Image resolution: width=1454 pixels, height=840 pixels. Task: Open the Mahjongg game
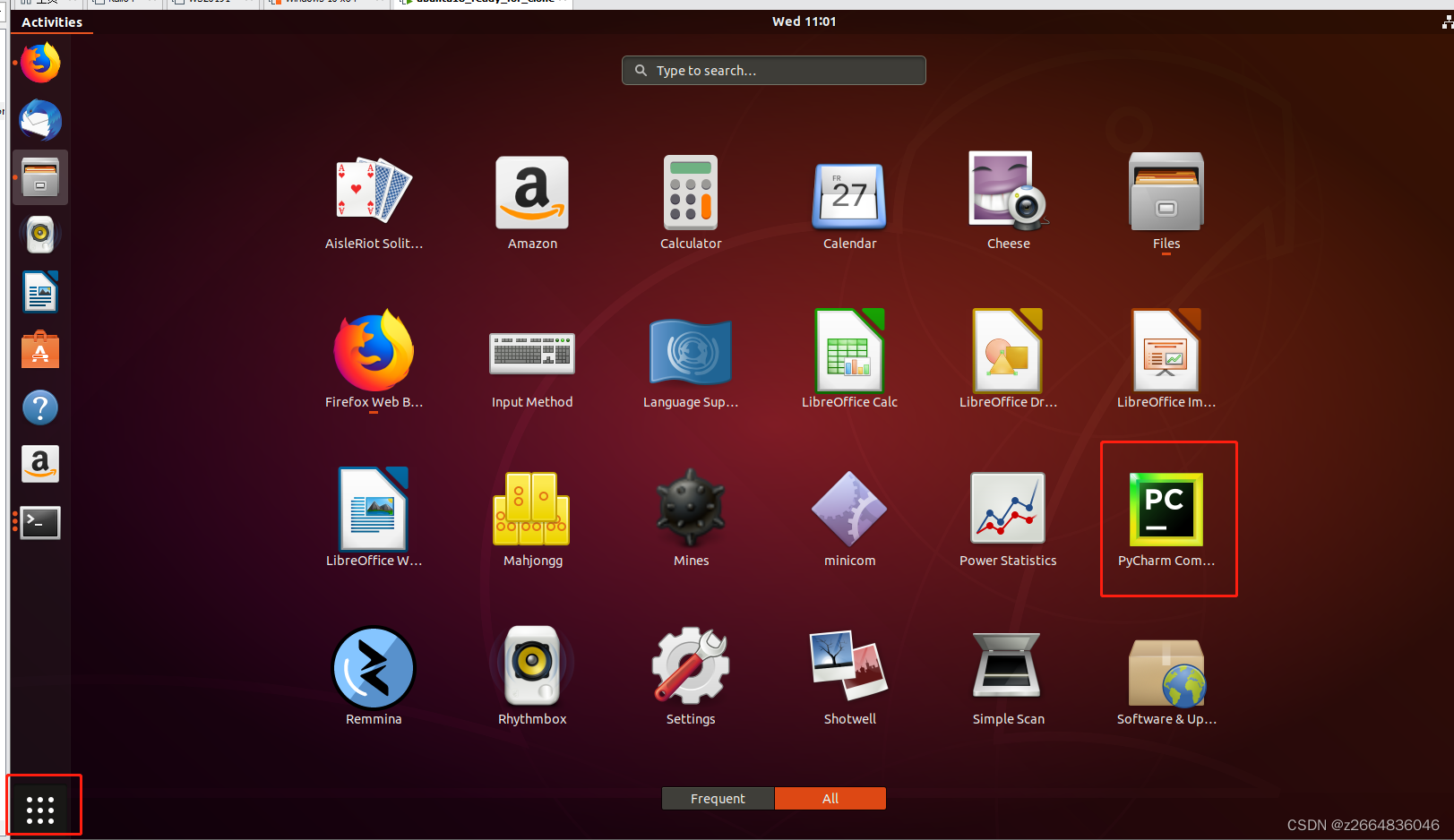click(532, 519)
